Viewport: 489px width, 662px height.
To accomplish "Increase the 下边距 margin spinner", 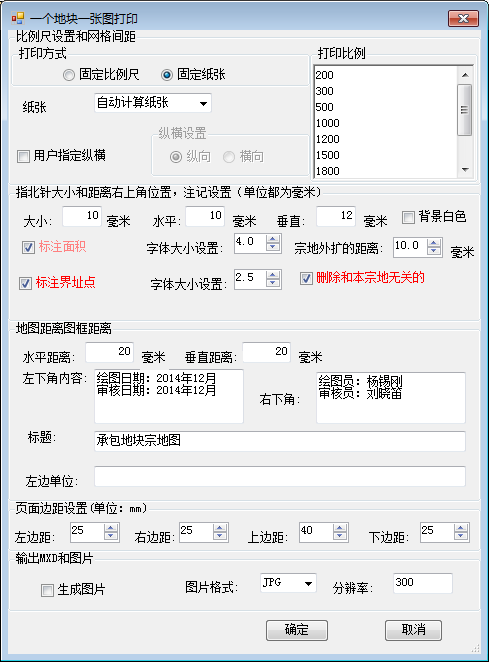I will 461,528.
